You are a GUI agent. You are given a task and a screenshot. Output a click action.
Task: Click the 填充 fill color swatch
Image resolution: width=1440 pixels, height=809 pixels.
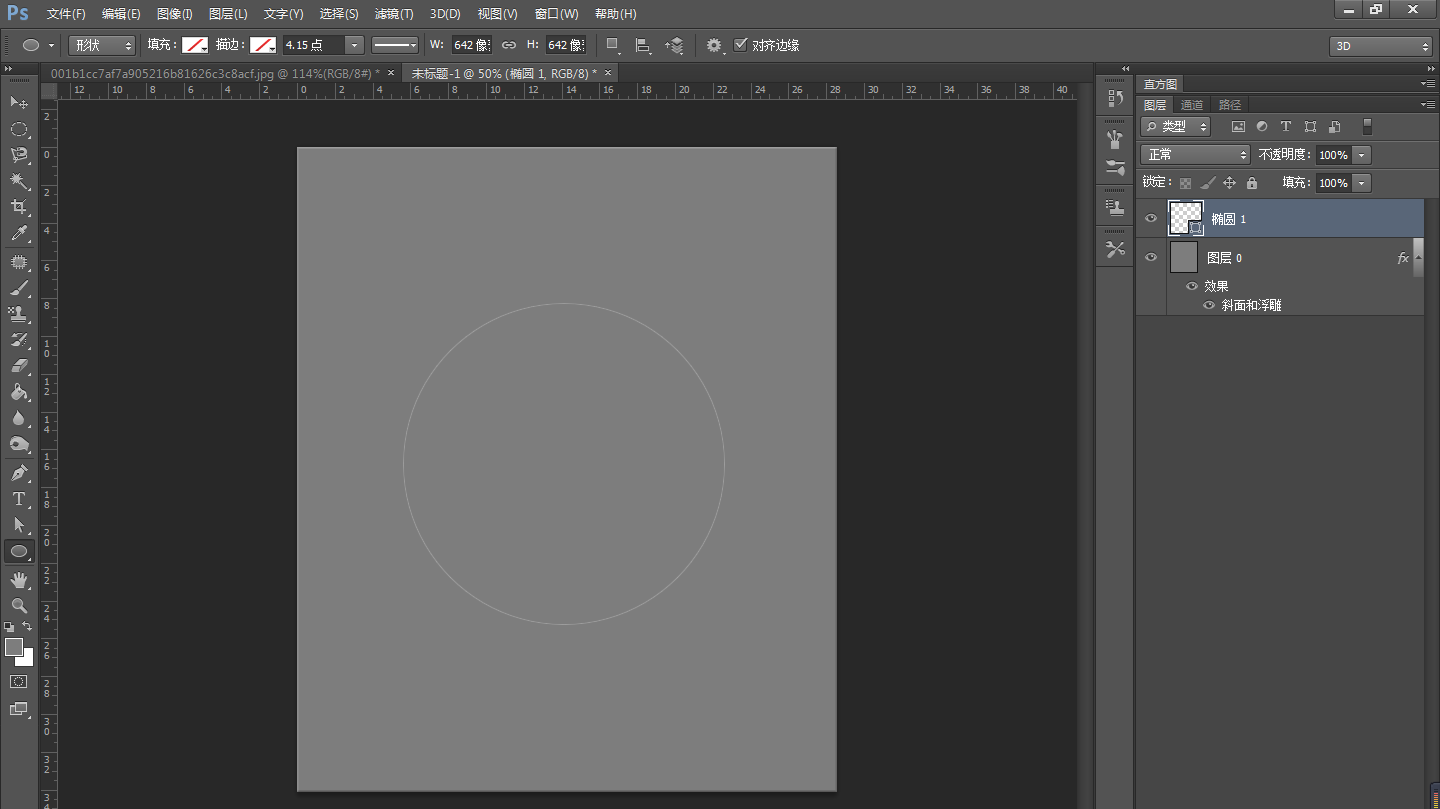point(194,45)
